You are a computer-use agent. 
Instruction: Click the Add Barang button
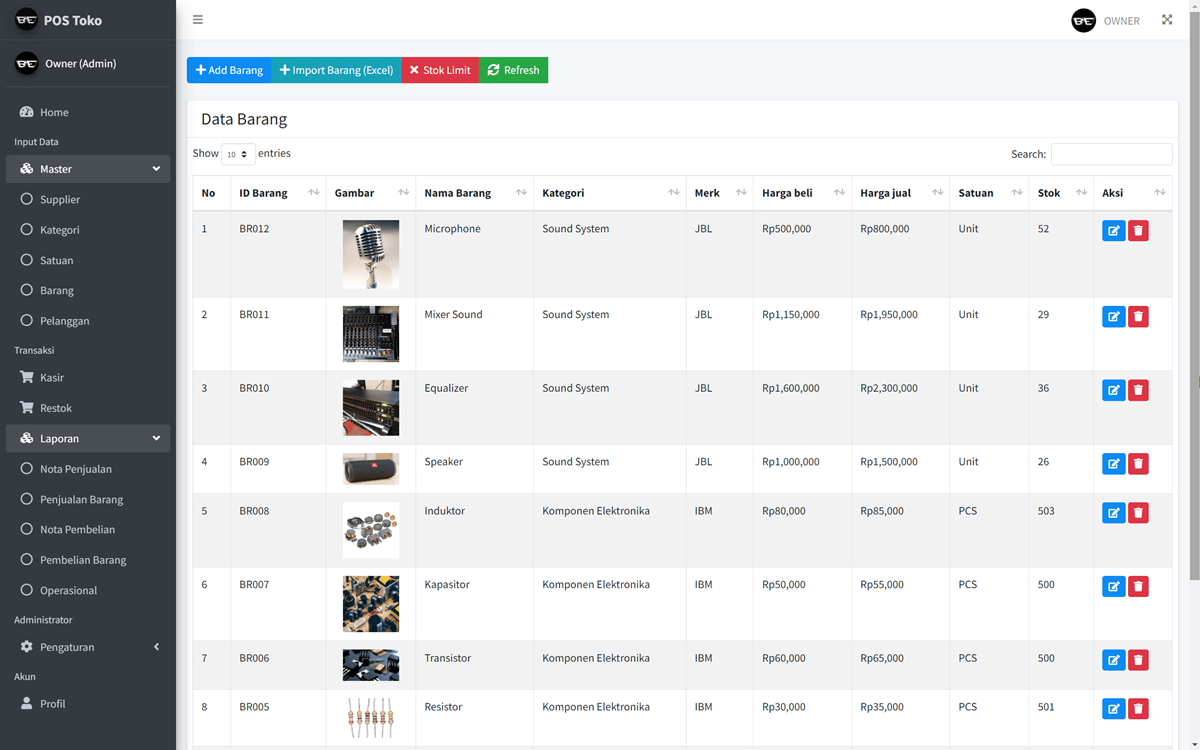(229, 70)
